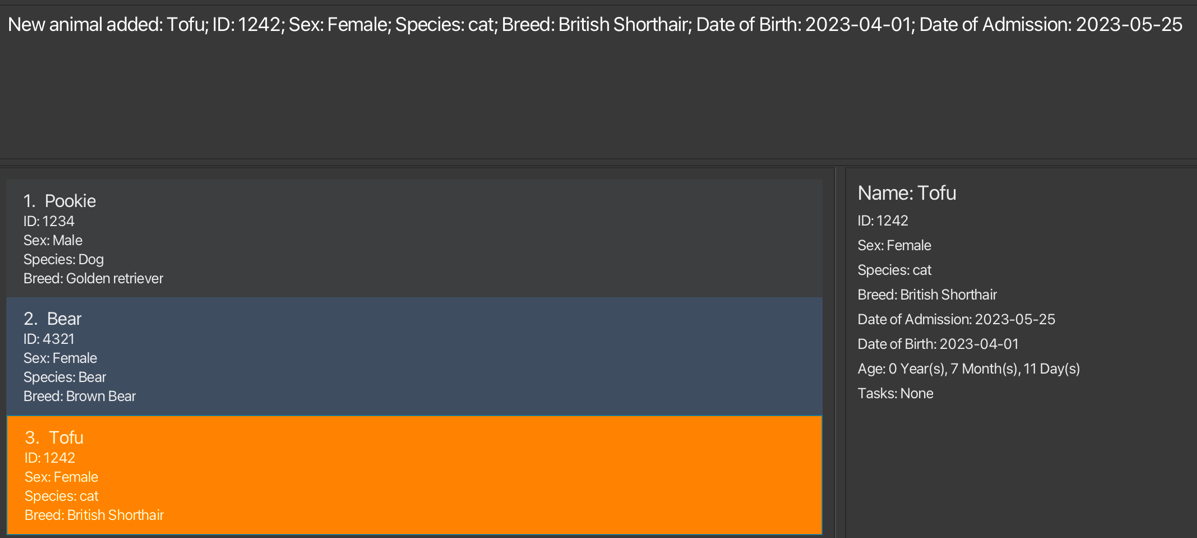Click Pookie's ID: 1234 text

[x=49, y=221]
